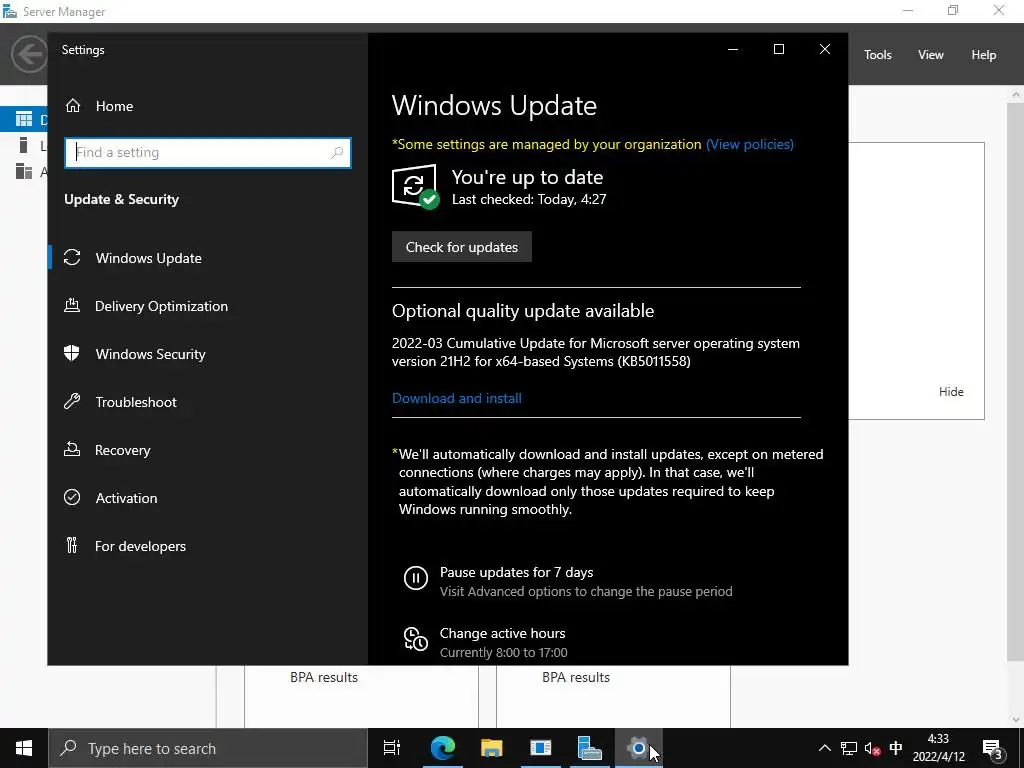Click the search magnifier in Find a setting
Screen dimensions: 1024x768
point(337,153)
